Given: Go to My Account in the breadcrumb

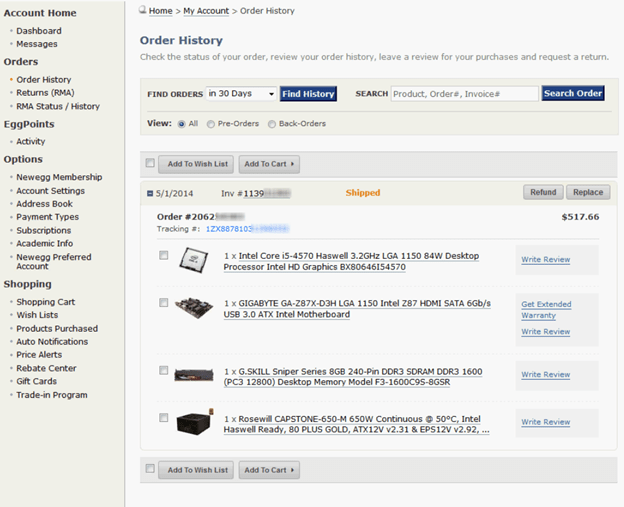Looking at the screenshot, I should (206, 11).
